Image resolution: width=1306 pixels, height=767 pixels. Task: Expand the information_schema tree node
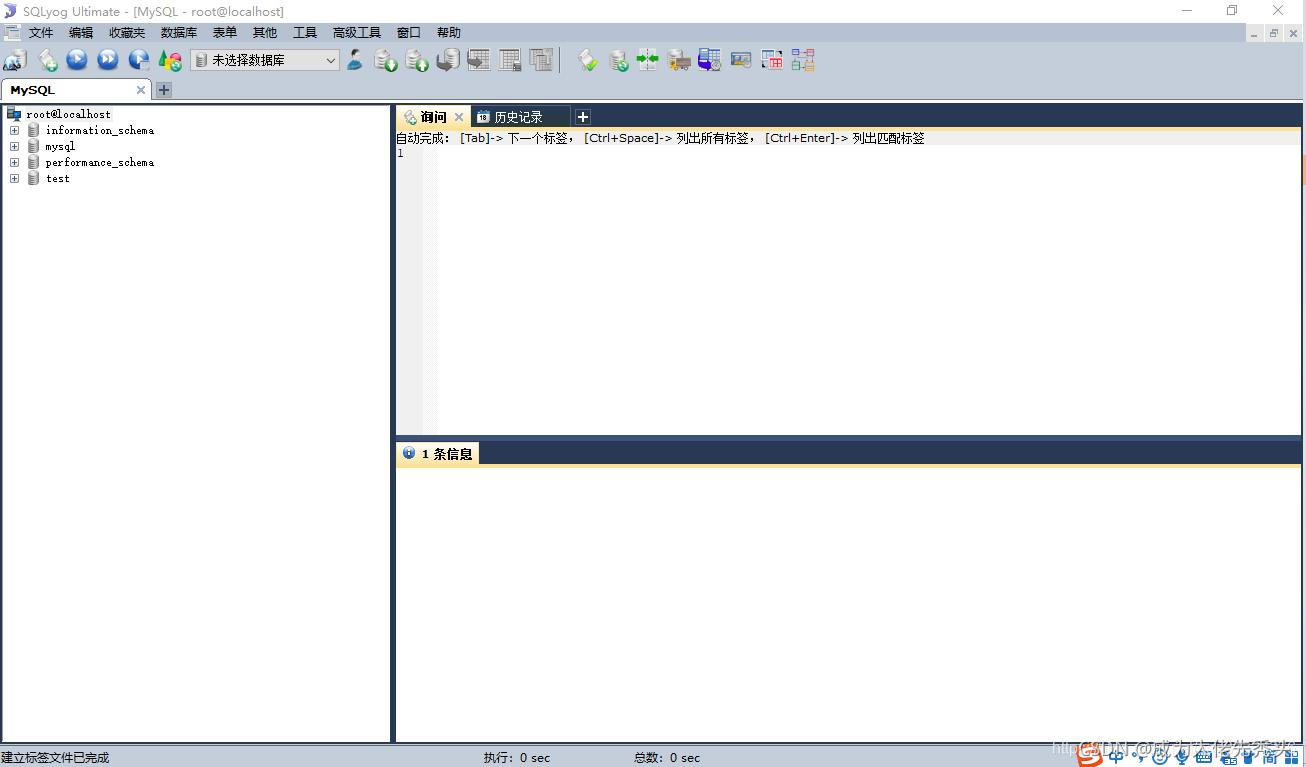[x=14, y=130]
